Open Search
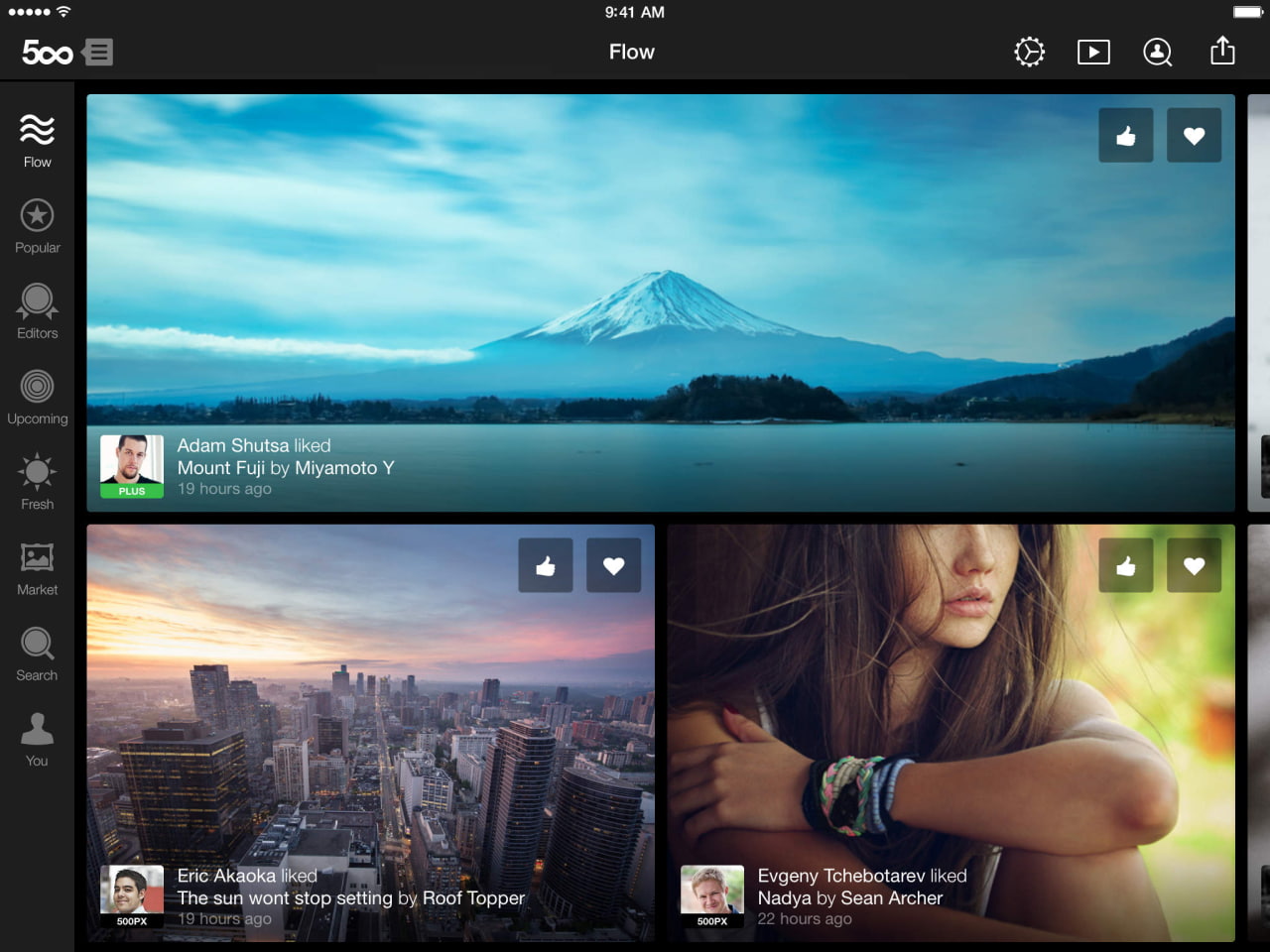Viewport: 1270px width, 952px height. point(36,651)
